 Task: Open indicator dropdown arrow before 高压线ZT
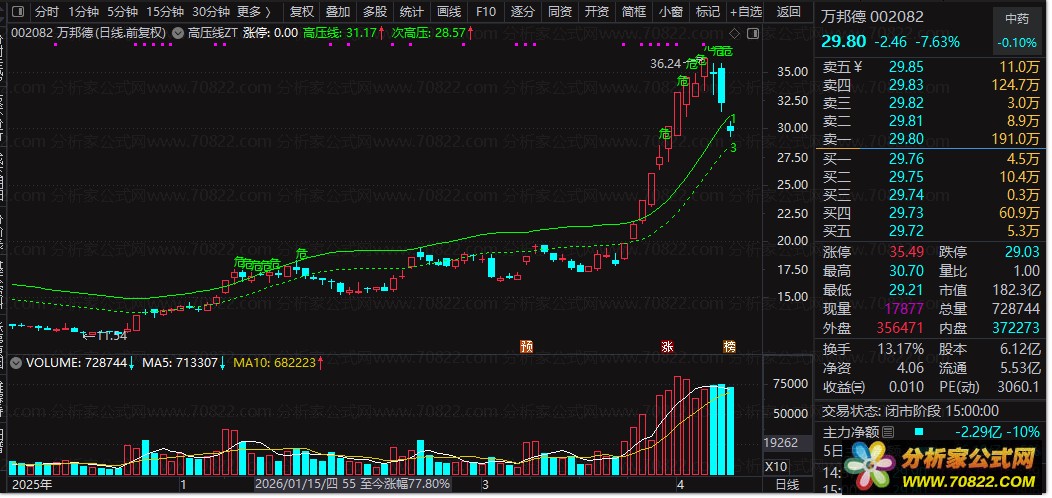(177, 32)
